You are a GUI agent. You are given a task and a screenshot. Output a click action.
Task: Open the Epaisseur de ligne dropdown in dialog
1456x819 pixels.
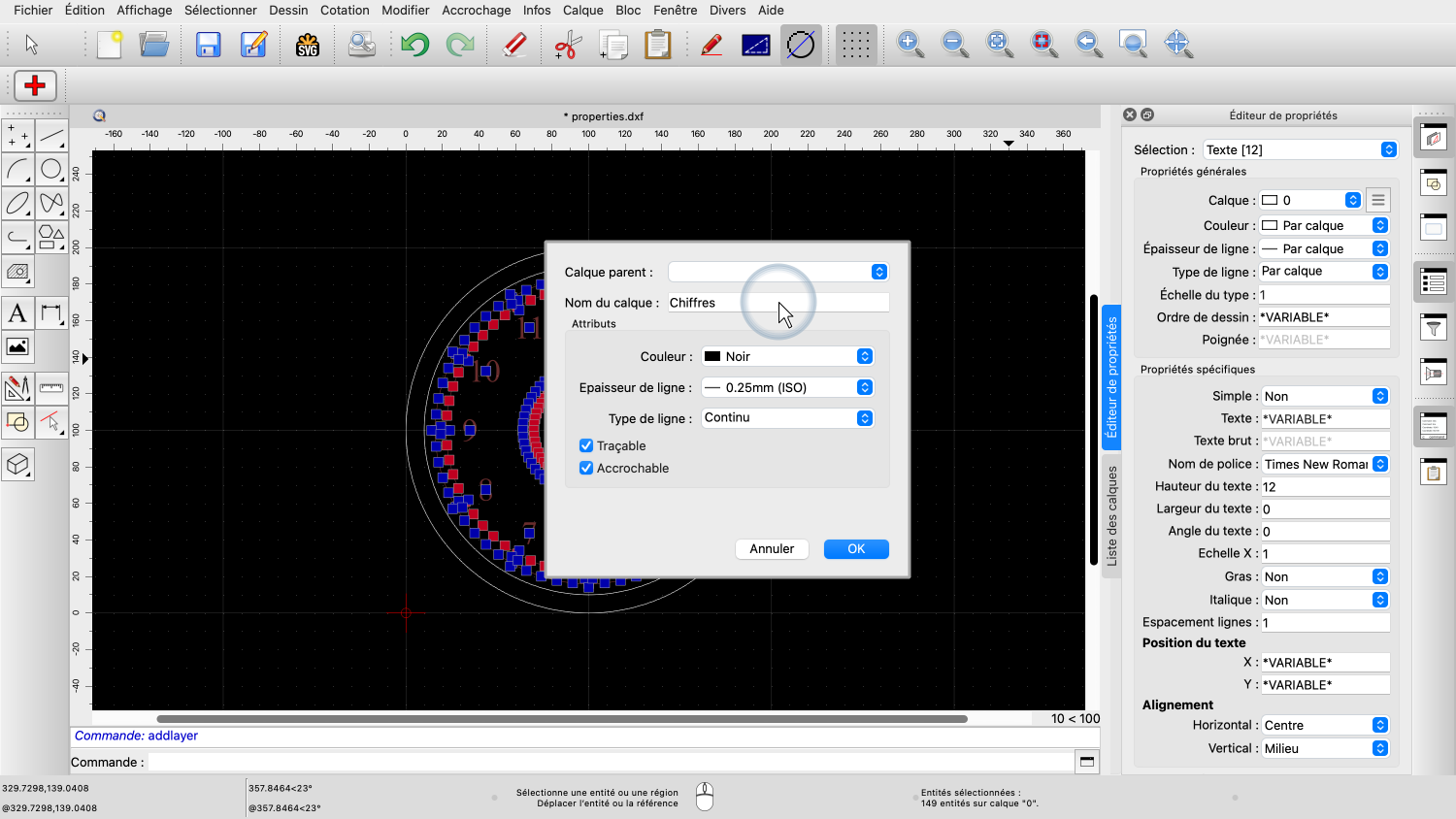pyautogui.click(x=787, y=388)
